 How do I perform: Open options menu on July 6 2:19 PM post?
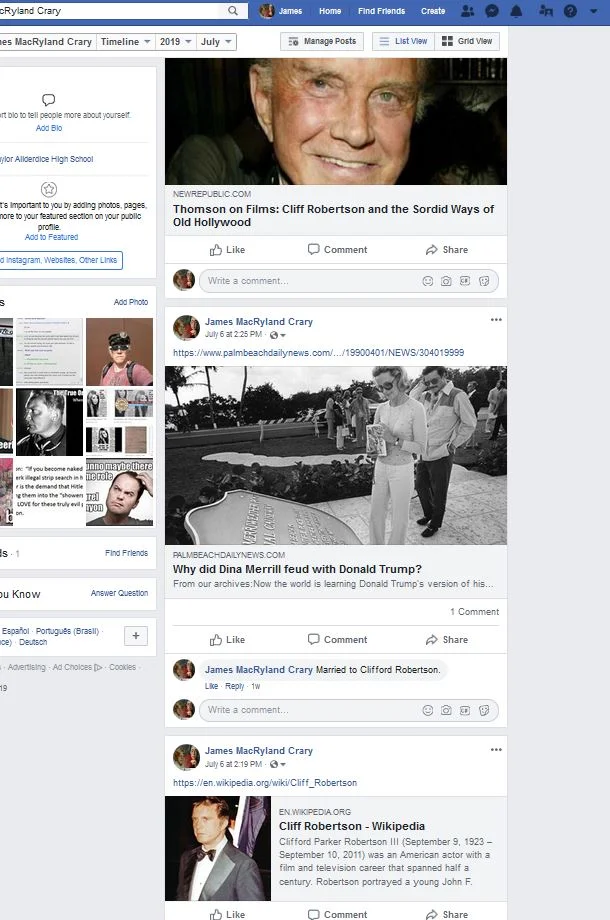pos(496,750)
